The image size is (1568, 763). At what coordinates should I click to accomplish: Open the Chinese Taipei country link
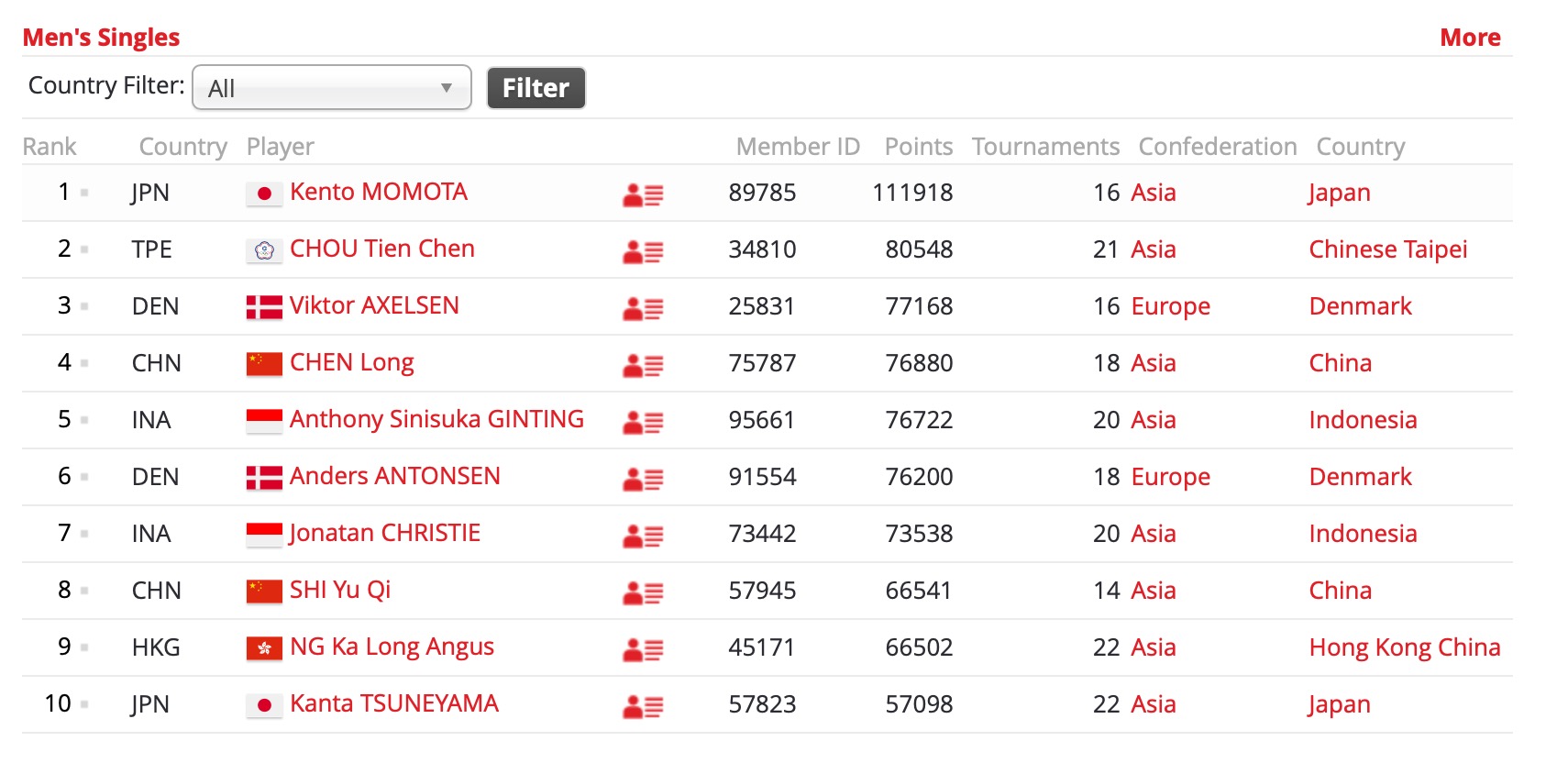click(1388, 249)
